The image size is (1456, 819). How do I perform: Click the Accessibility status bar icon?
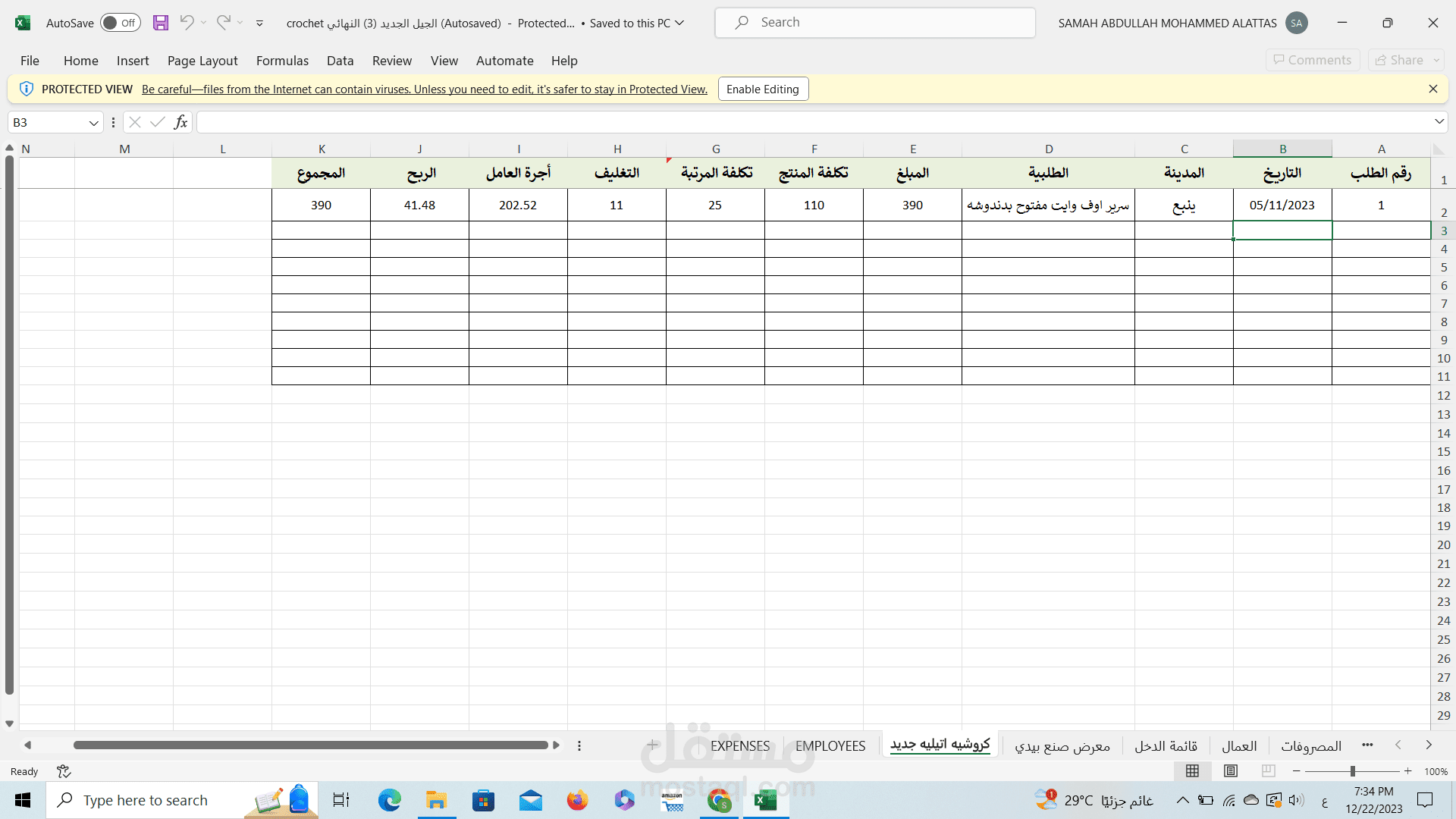(x=64, y=771)
